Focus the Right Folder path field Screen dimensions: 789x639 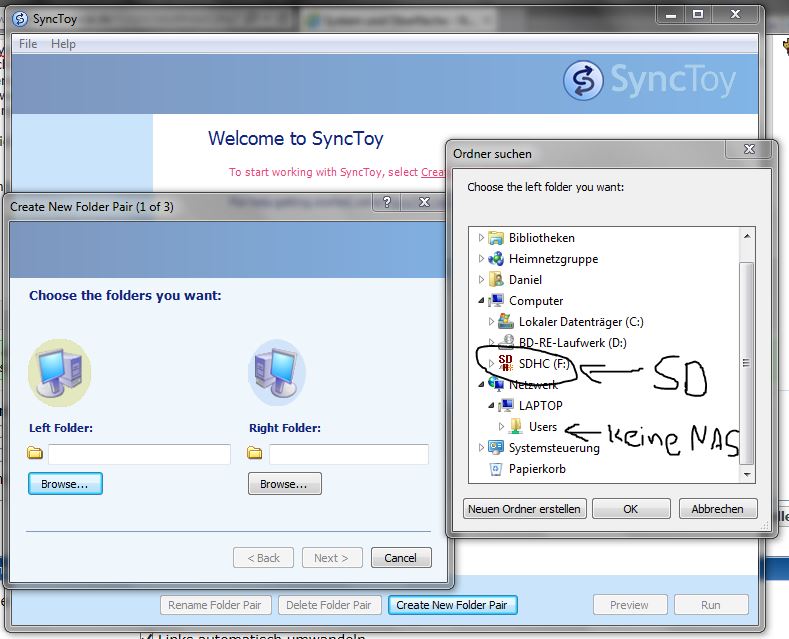(348, 454)
